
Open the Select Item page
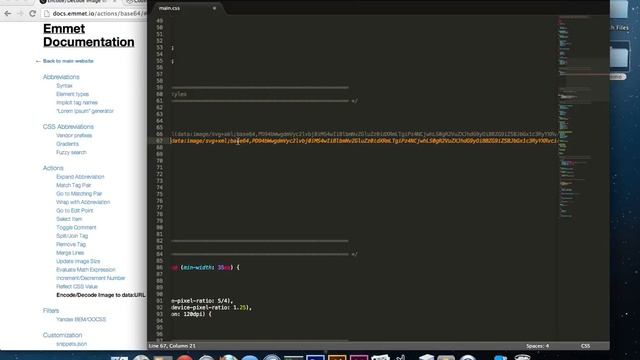pyautogui.click(x=69, y=219)
